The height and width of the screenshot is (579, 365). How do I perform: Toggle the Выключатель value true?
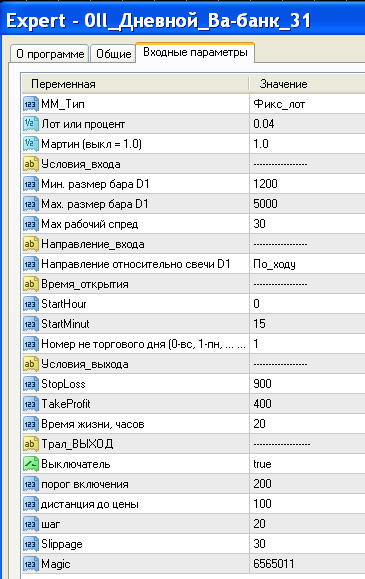(262, 464)
